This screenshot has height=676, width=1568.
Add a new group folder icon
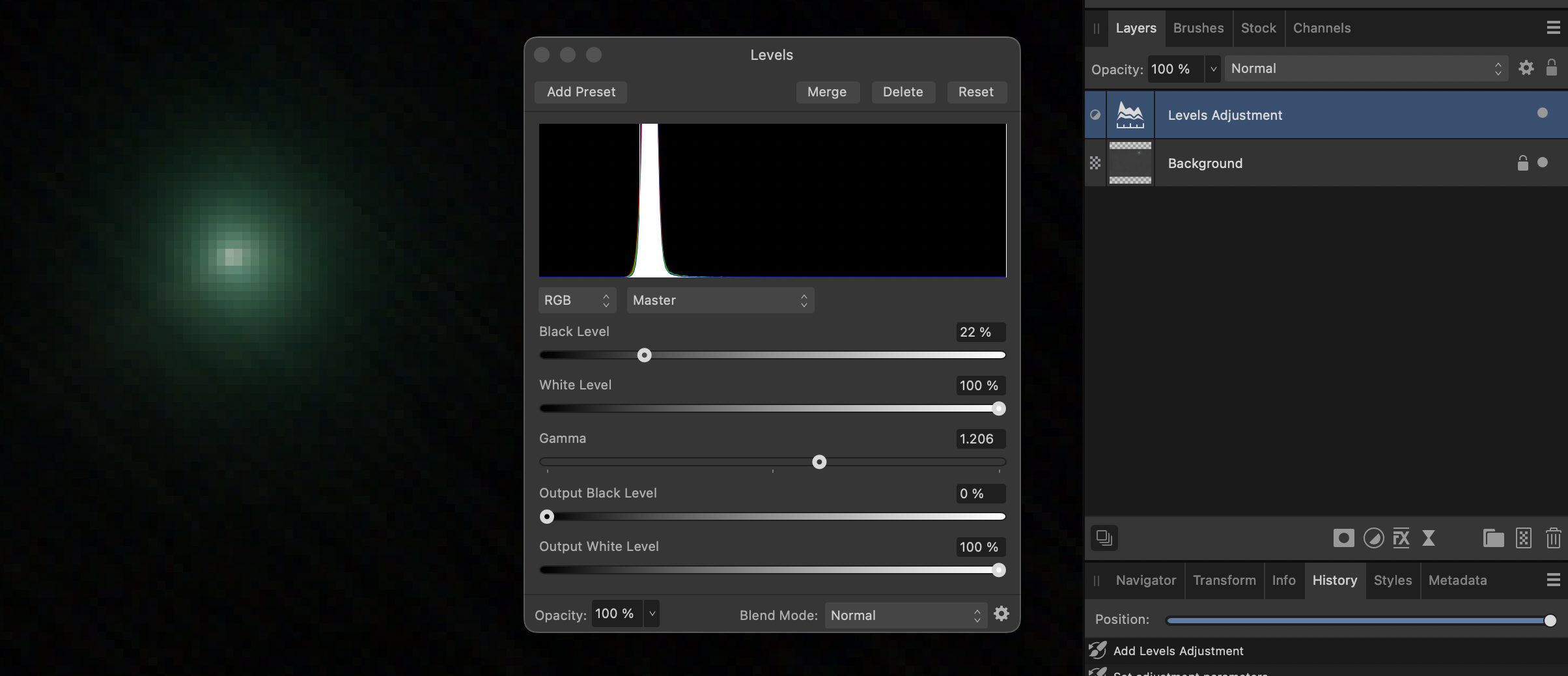click(x=1493, y=538)
